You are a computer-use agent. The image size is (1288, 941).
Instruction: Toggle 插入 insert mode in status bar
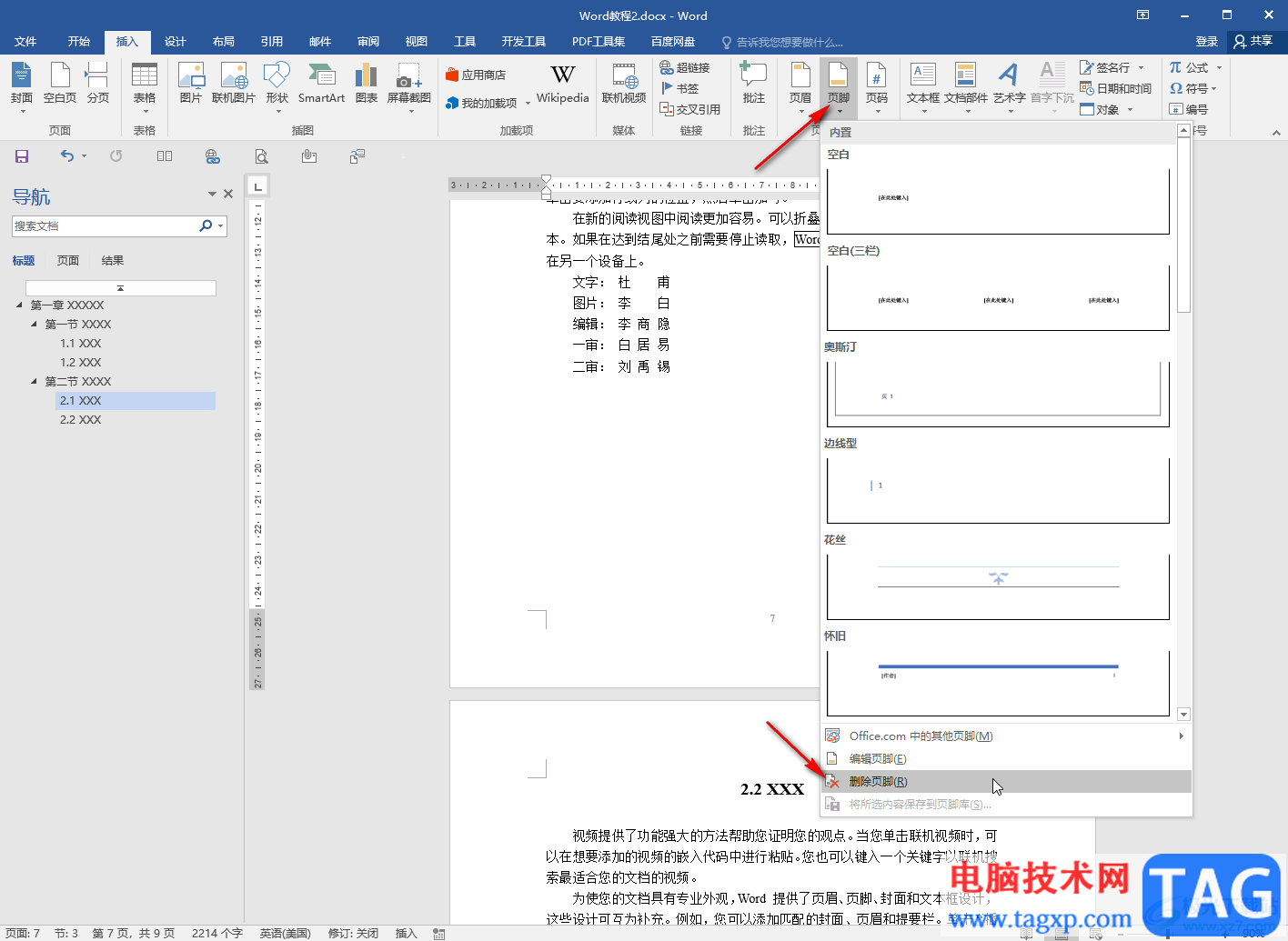click(406, 934)
